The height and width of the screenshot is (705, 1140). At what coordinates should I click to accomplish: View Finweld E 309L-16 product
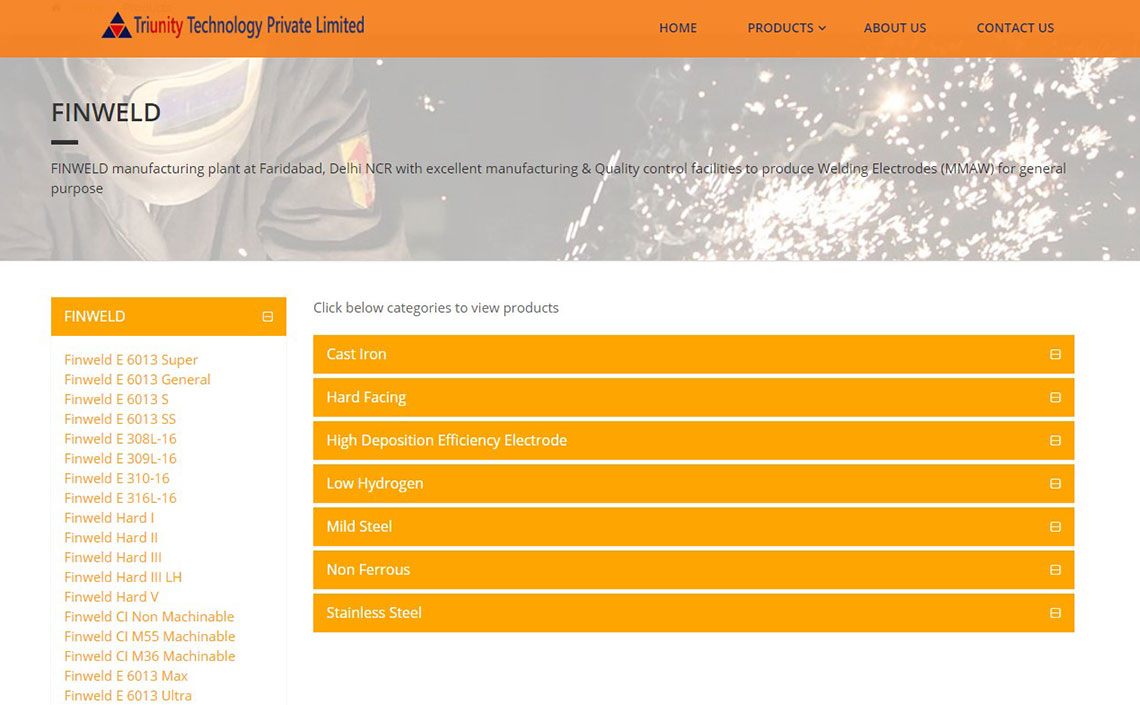(120, 459)
